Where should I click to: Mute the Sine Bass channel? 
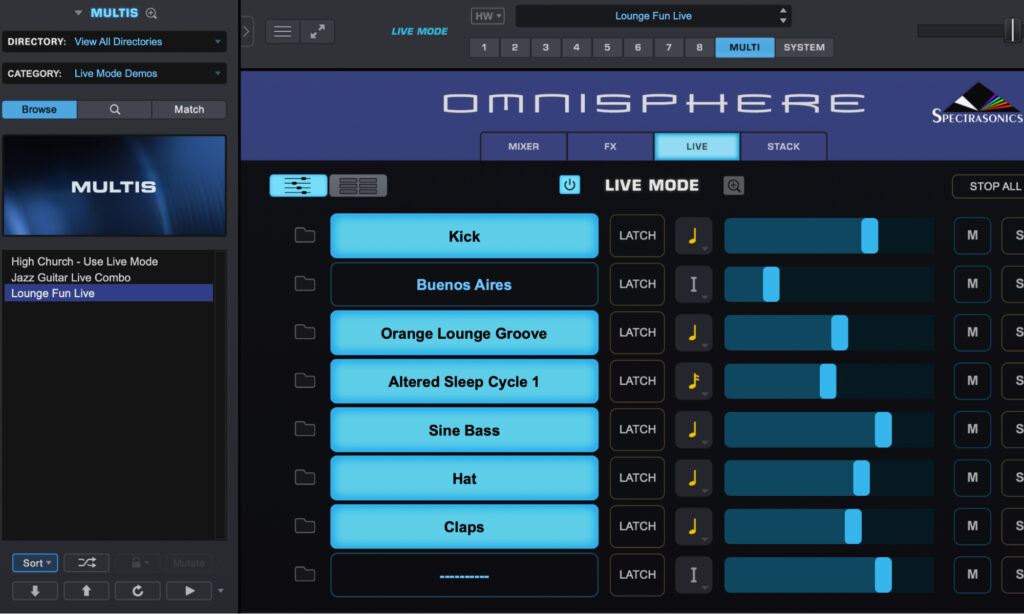[971, 429]
